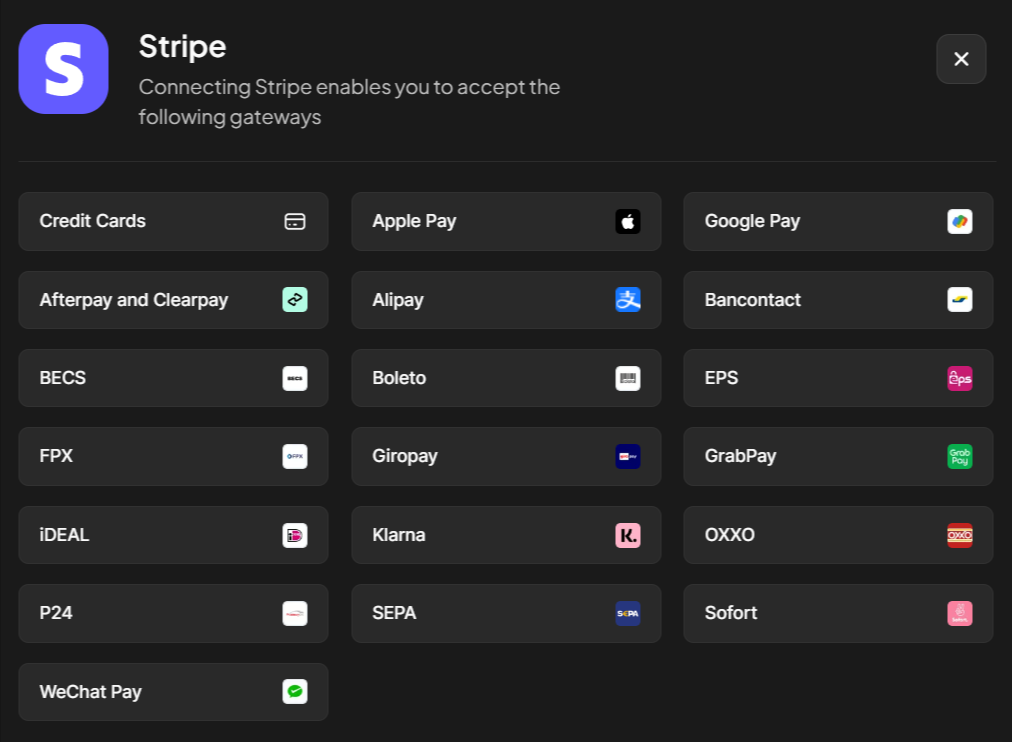Select the SEPA icon

point(627,613)
